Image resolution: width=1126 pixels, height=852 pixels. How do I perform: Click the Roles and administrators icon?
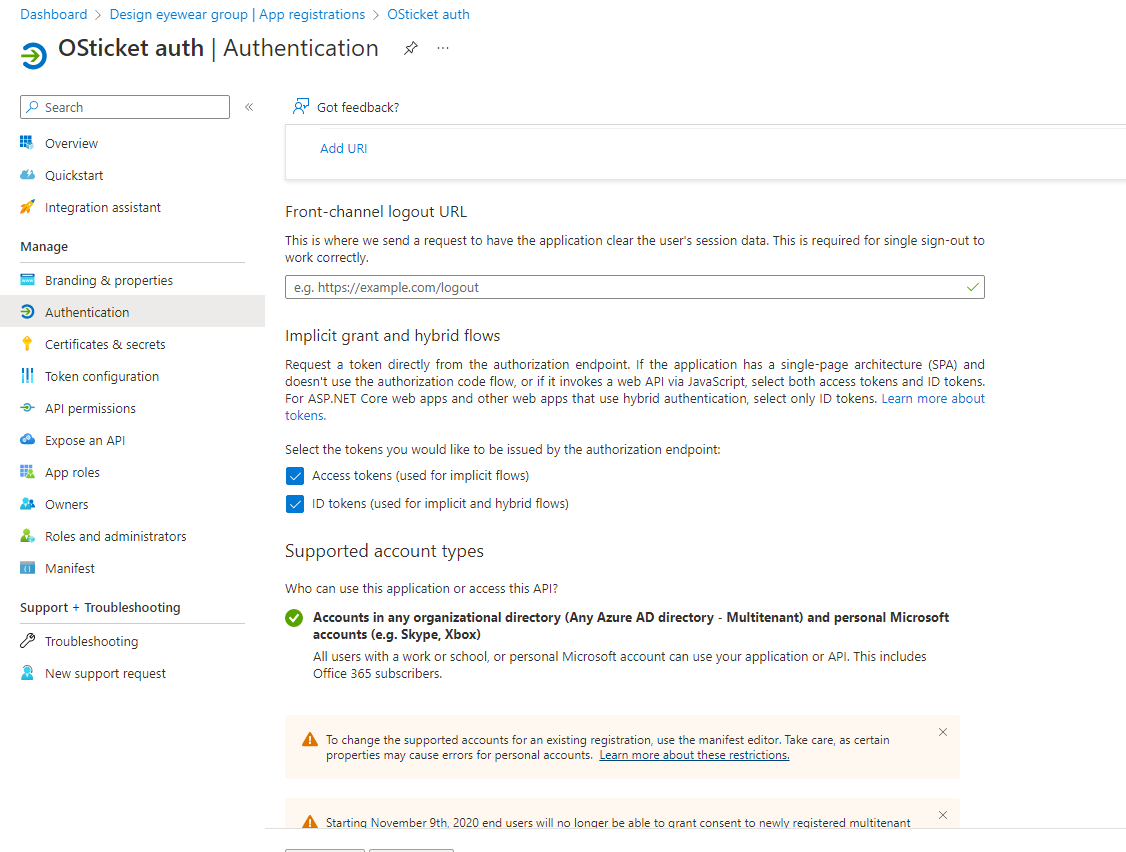27,535
